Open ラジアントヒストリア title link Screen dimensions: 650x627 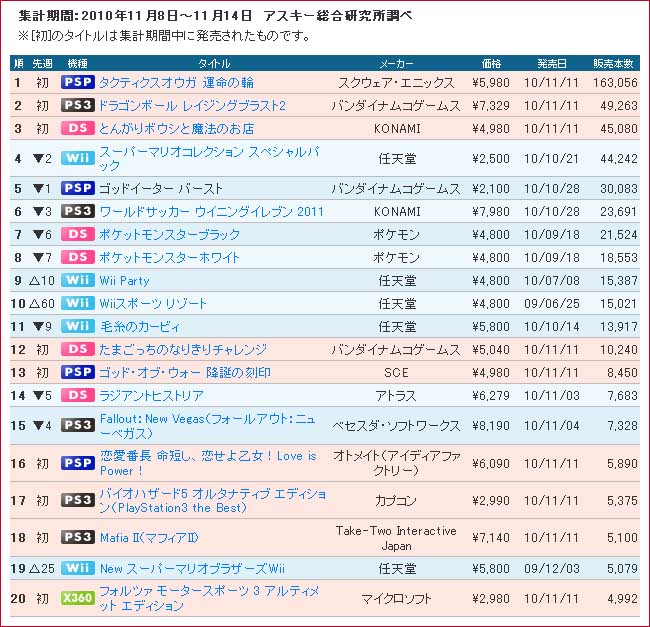click(x=151, y=395)
